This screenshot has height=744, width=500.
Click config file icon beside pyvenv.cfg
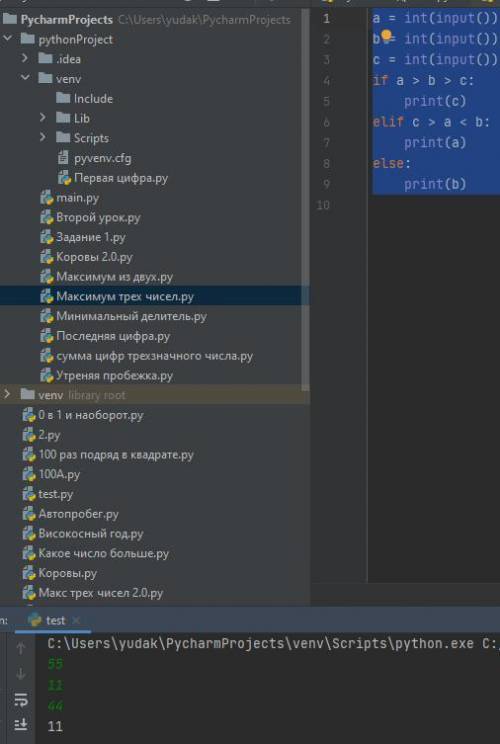[x=63, y=158]
